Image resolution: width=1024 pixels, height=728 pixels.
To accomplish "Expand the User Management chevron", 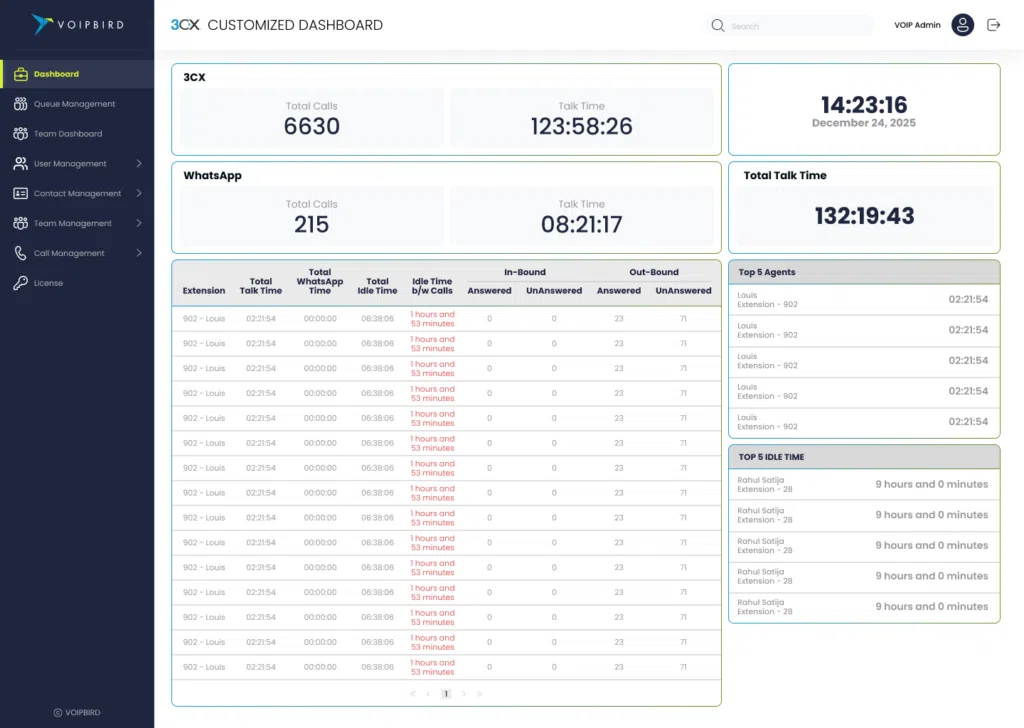I will (138, 163).
